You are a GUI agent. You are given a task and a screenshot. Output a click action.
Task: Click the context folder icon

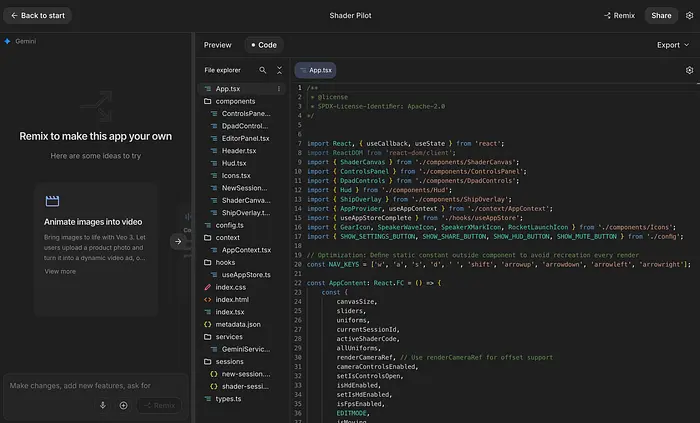[208, 238]
